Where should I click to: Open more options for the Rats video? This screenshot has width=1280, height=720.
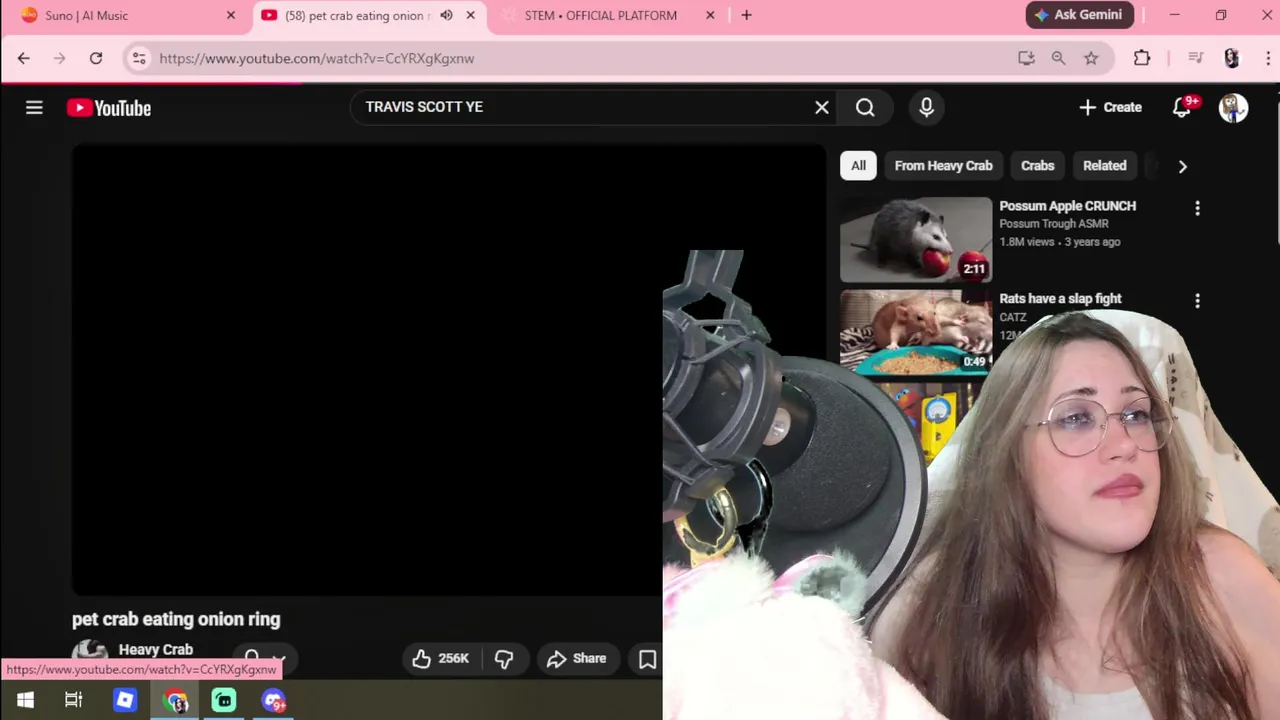[x=1197, y=301]
